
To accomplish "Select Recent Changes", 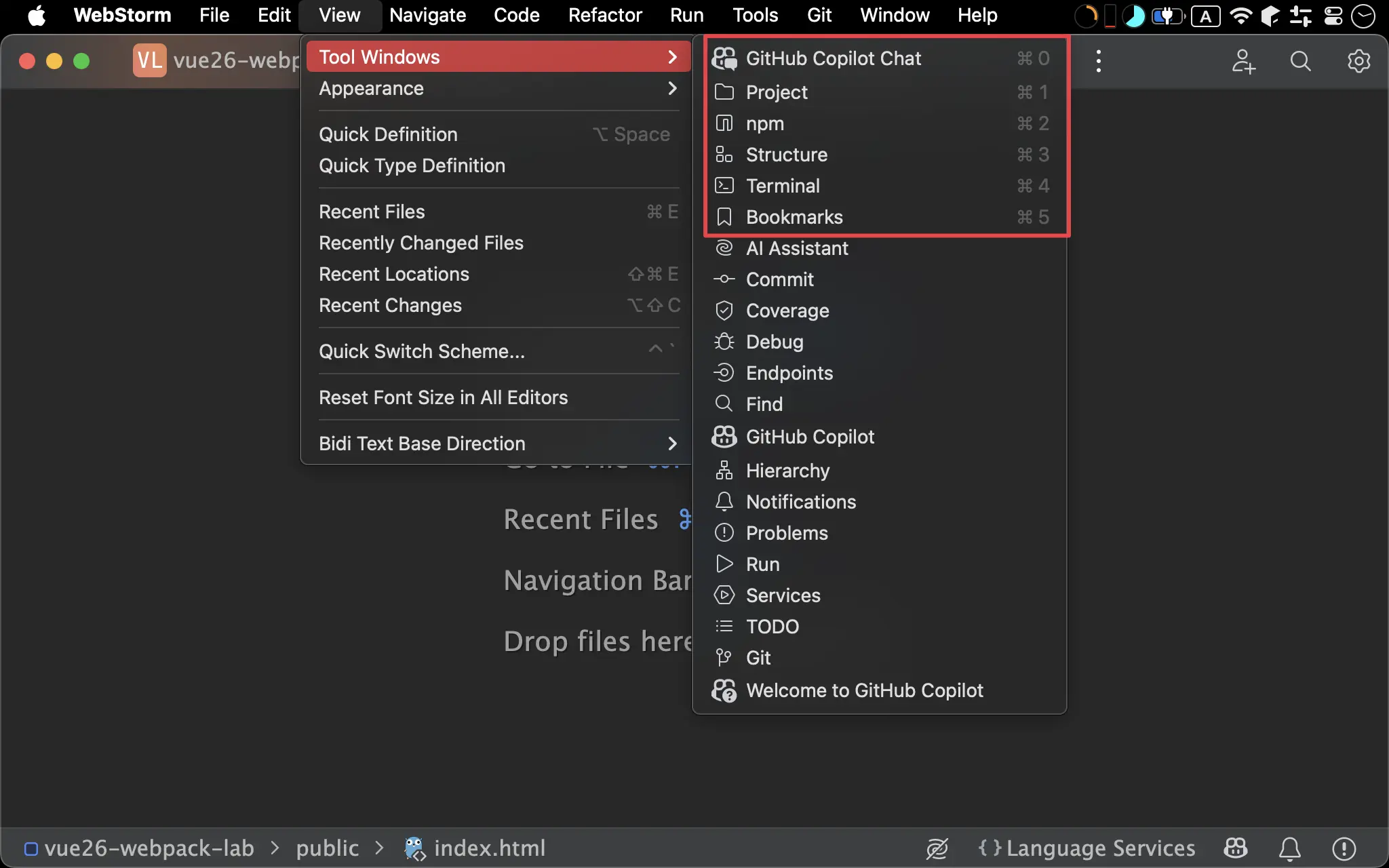I will (498, 305).
